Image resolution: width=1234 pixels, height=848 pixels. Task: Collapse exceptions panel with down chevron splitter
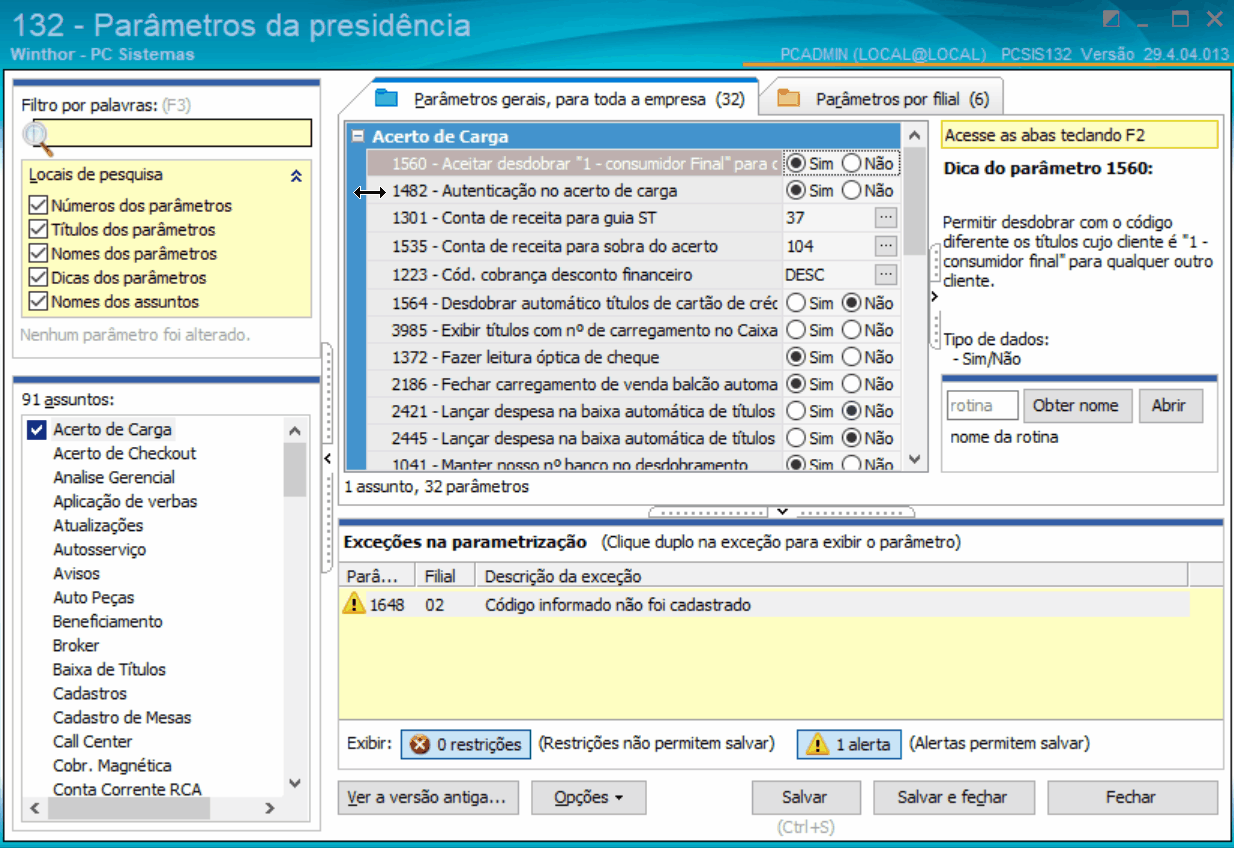(x=783, y=512)
